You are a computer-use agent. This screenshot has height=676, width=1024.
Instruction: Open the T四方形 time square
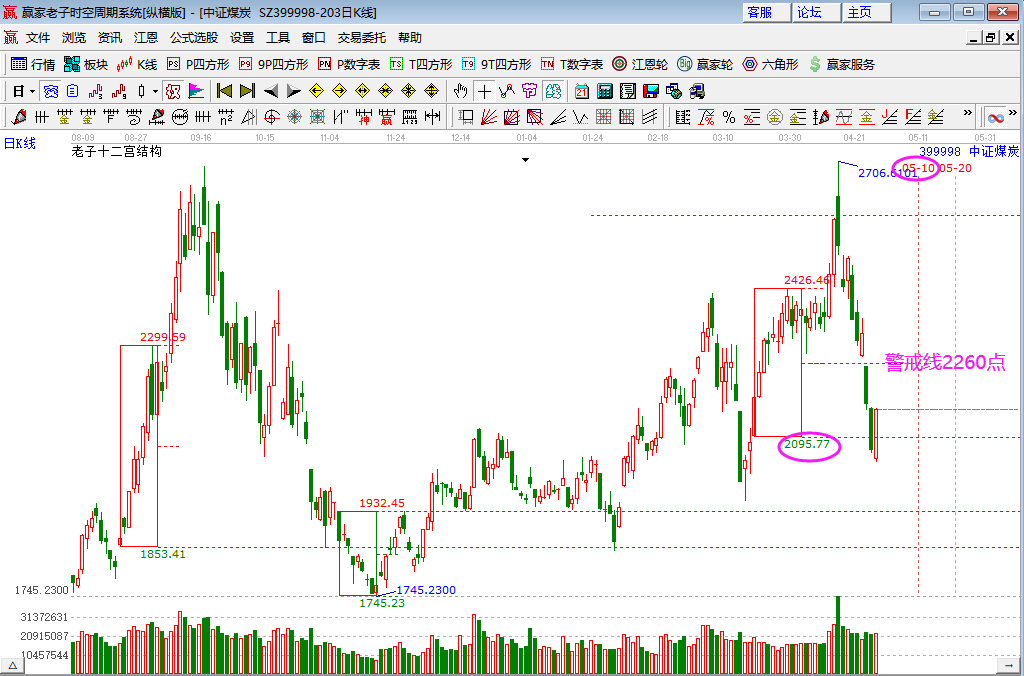point(421,64)
